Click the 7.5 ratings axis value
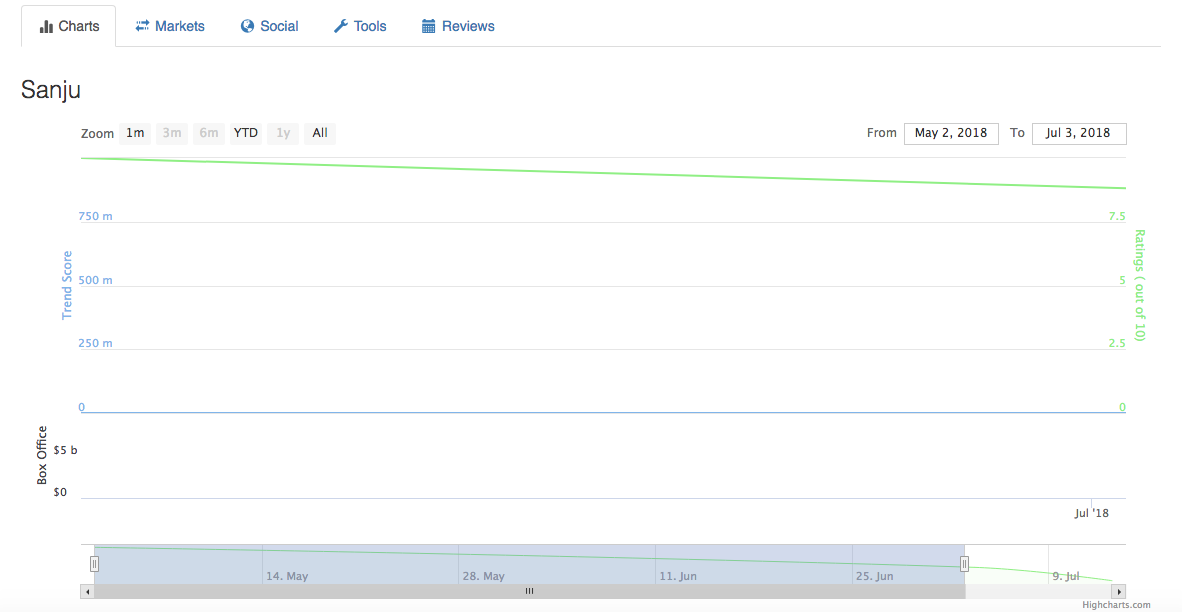The width and height of the screenshot is (1182, 612). (x=1117, y=216)
